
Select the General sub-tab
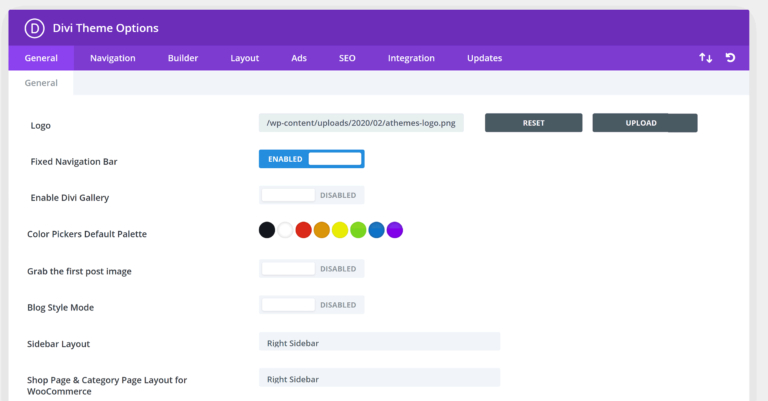tap(41, 83)
